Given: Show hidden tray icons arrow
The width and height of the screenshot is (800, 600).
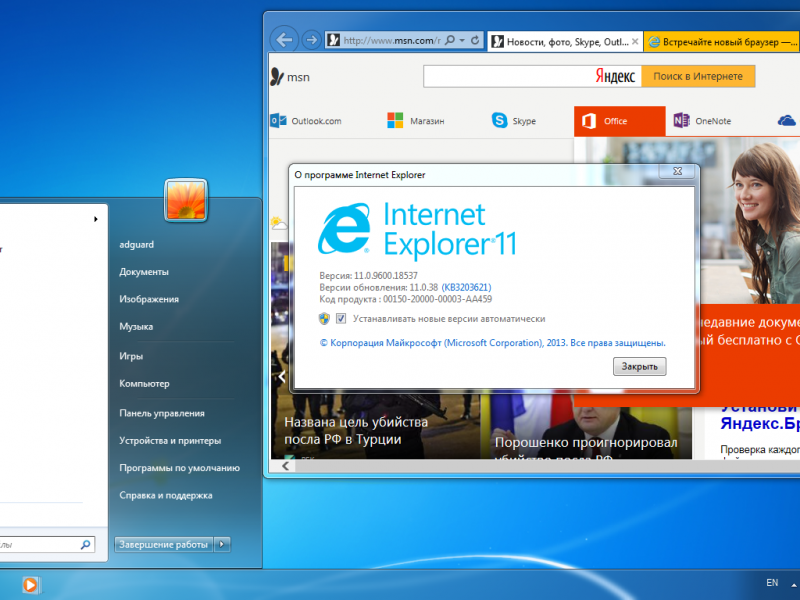Looking at the screenshot, I should 794,585.
